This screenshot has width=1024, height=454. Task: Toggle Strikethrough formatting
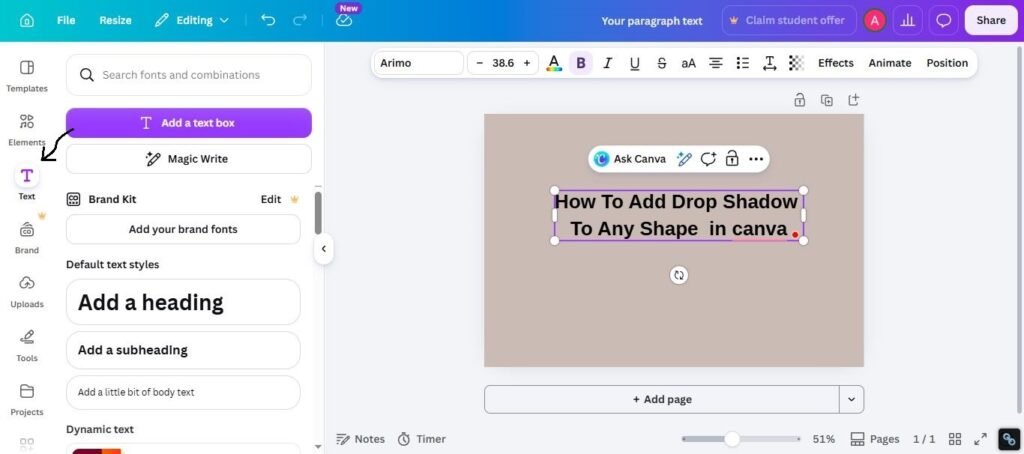(662, 63)
